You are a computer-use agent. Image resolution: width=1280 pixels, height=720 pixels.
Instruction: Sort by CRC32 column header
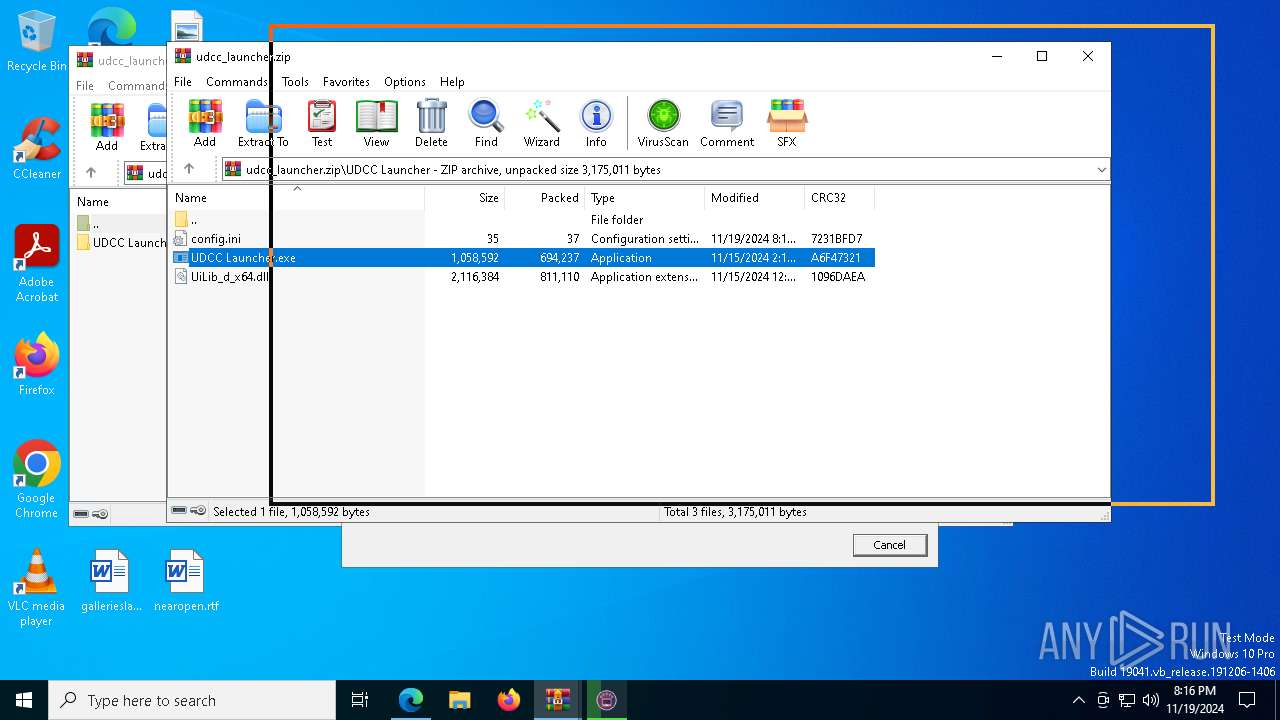click(x=840, y=198)
